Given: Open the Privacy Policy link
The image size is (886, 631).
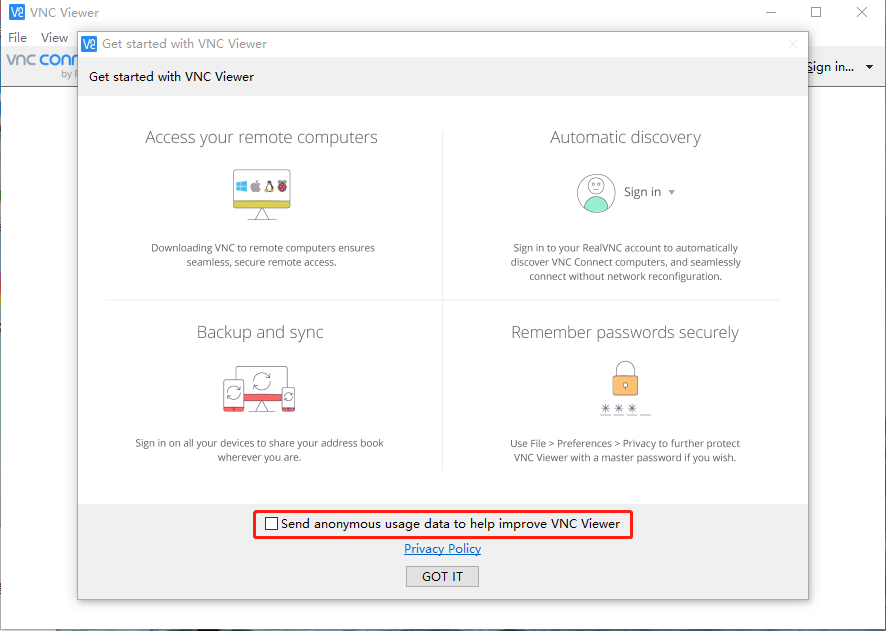Looking at the screenshot, I should (x=442, y=549).
